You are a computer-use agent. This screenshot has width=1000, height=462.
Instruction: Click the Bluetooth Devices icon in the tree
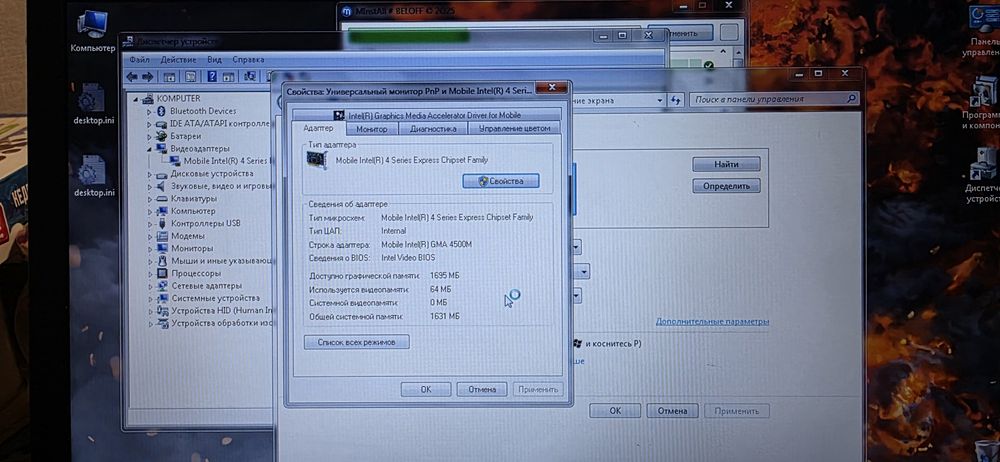[x=161, y=111]
